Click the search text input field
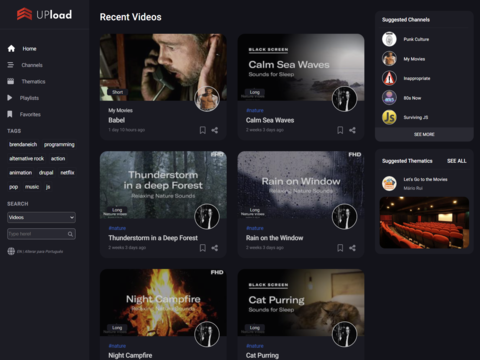 (x=37, y=234)
